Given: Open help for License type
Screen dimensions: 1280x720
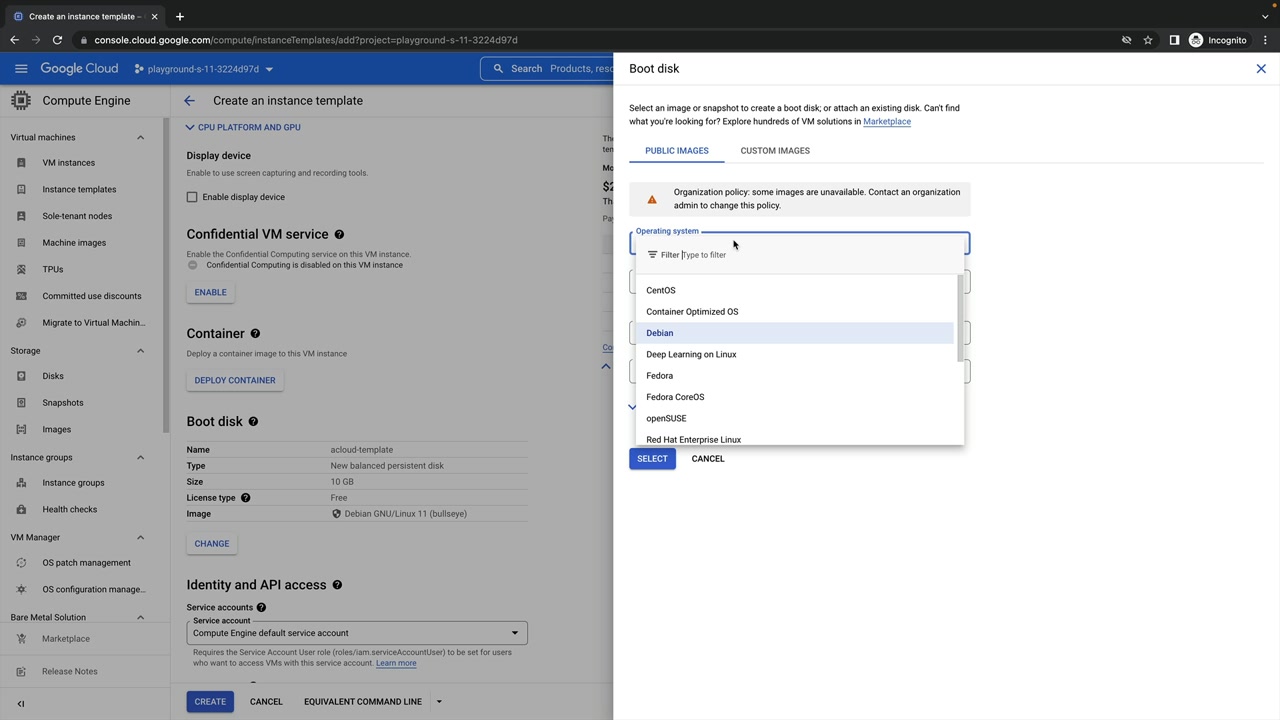Looking at the screenshot, I should coord(245,498).
